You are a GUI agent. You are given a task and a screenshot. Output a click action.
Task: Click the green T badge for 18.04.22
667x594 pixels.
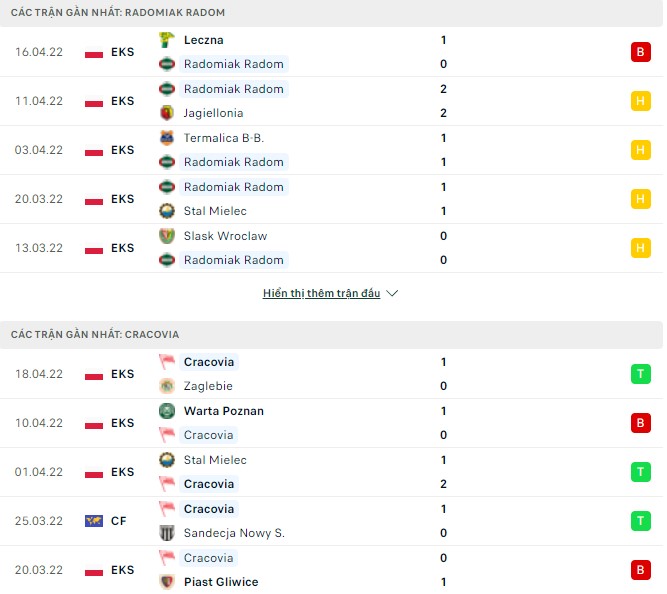tap(640, 374)
